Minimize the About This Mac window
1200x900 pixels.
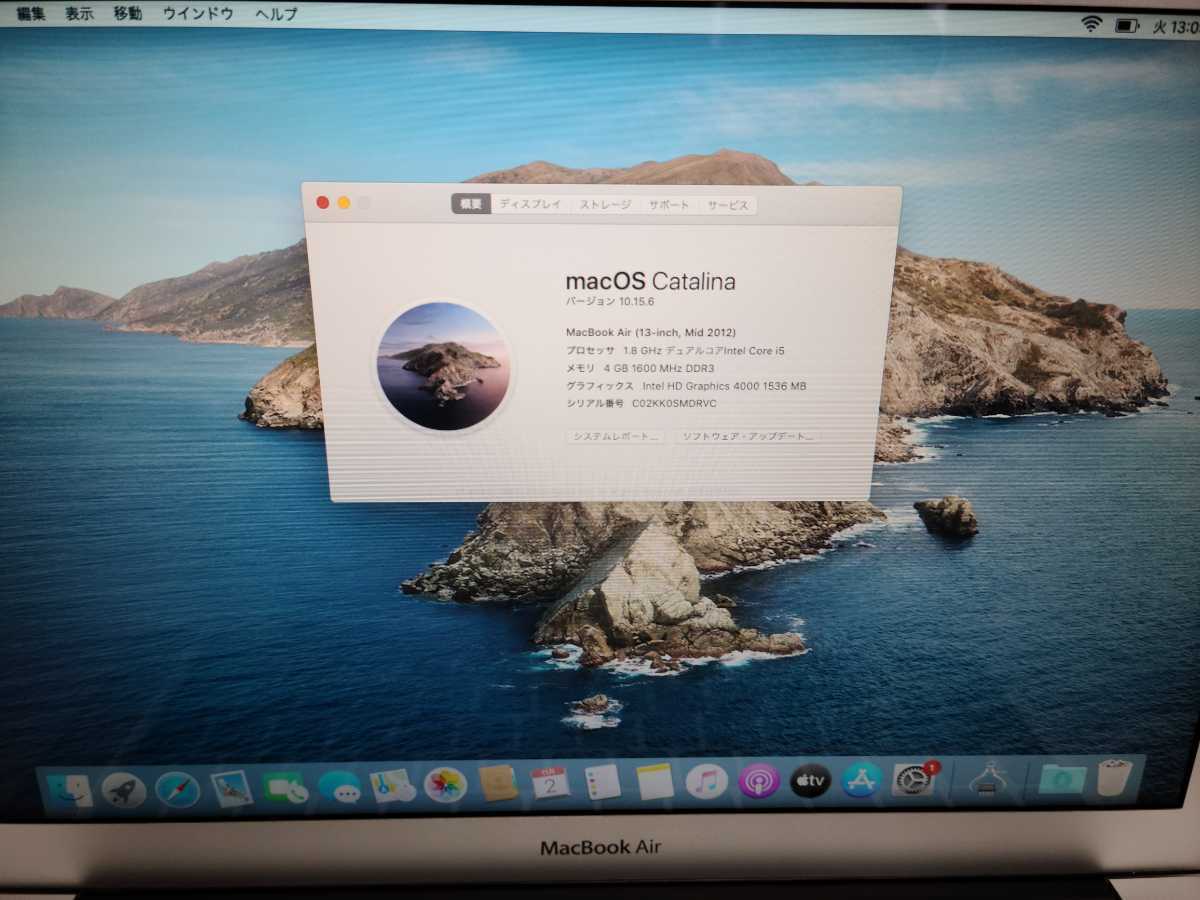pyautogui.click(x=343, y=202)
